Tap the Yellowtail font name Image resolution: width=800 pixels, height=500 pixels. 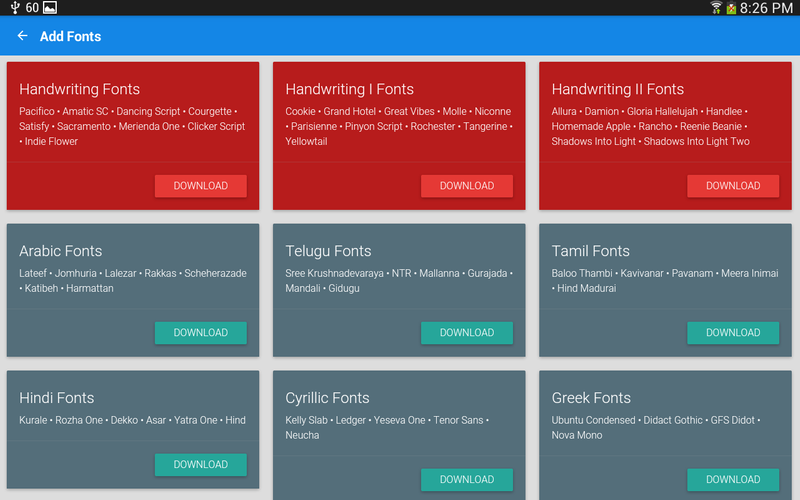click(306, 141)
